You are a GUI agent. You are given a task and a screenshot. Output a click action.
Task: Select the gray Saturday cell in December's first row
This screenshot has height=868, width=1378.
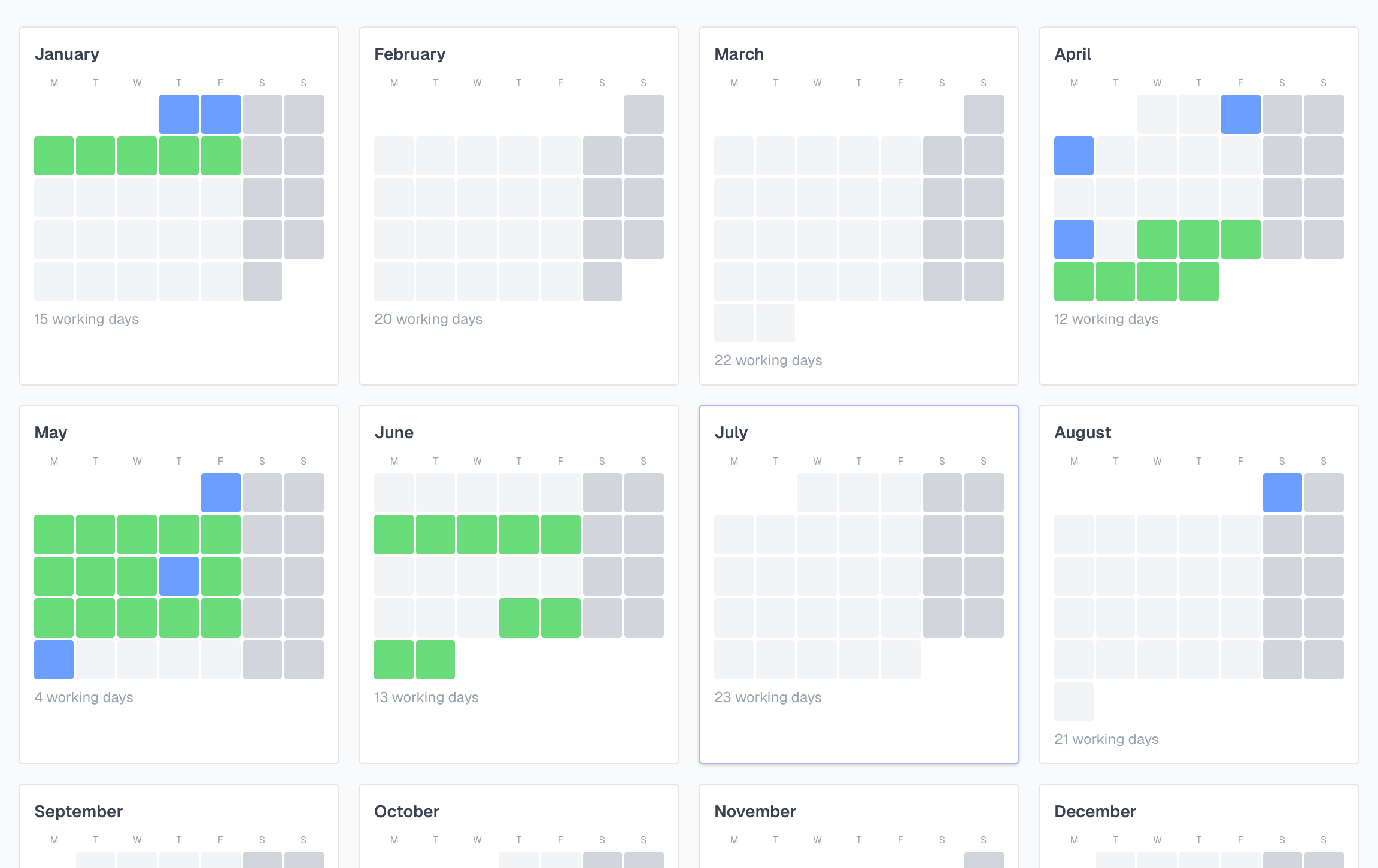tap(1282, 862)
